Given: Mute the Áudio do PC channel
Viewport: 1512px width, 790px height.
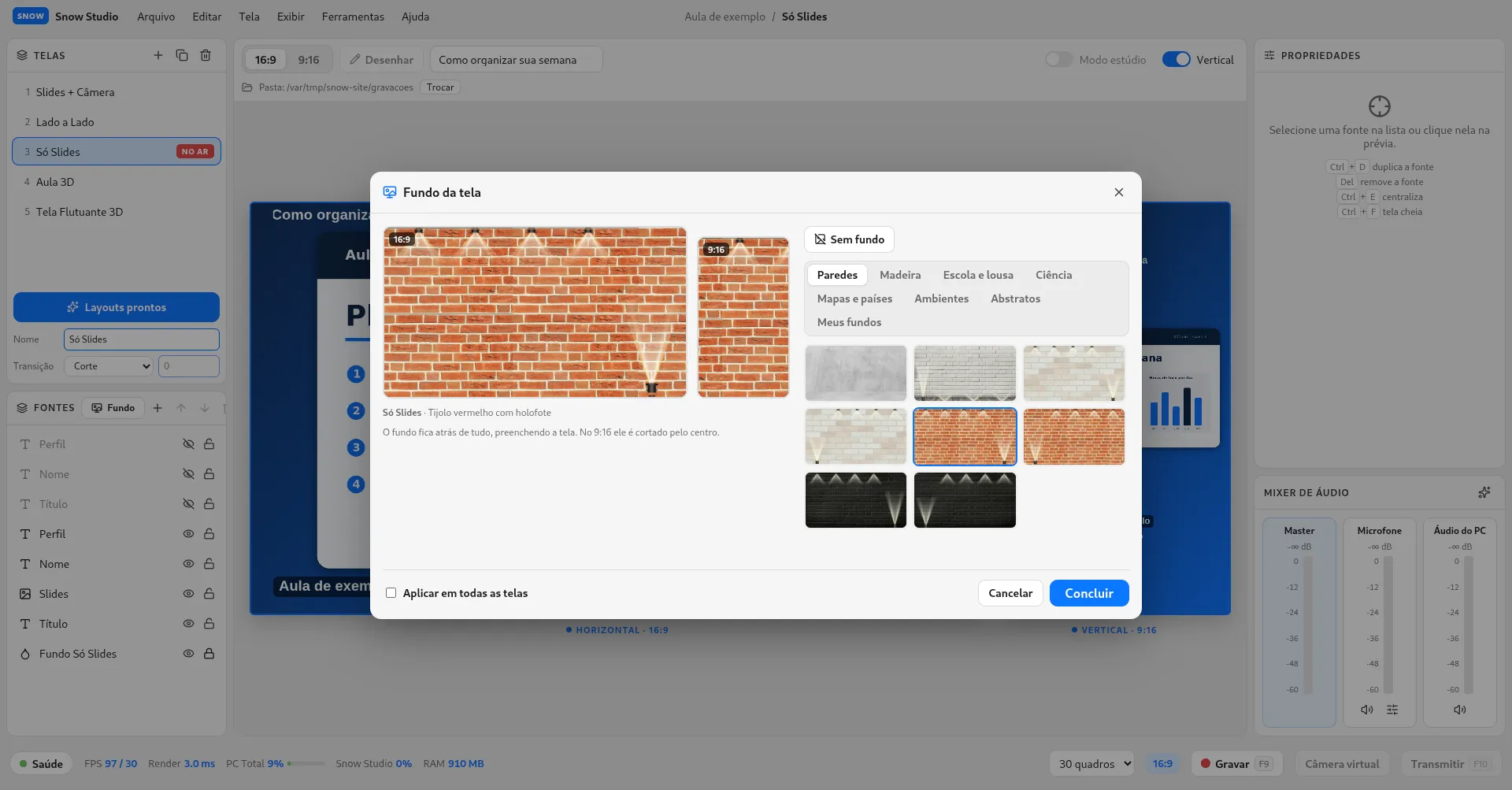Looking at the screenshot, I should pyautogui.click(x=1460, y=710).
